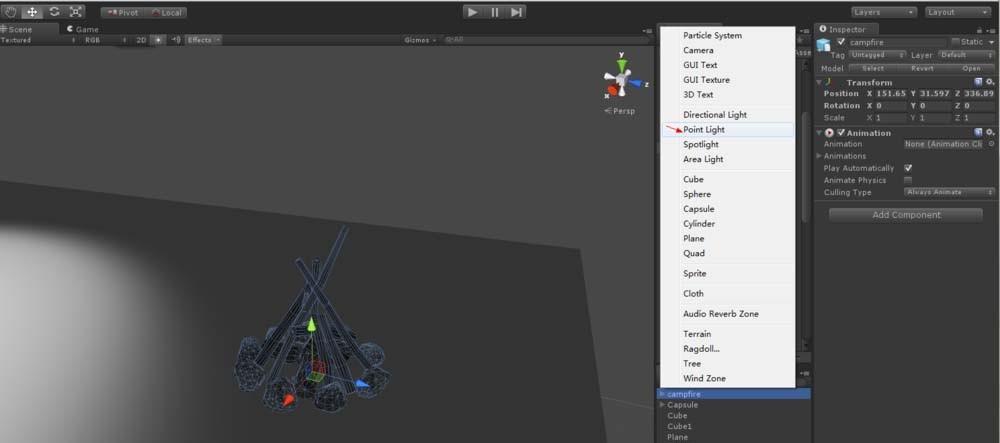Screen dimensions: 1000x443
Task: Toggle 2D scene view mode
Action: point(141,40)
